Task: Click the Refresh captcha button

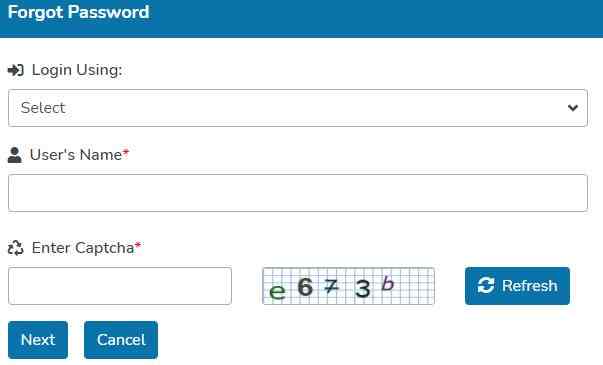Action: 517,286
